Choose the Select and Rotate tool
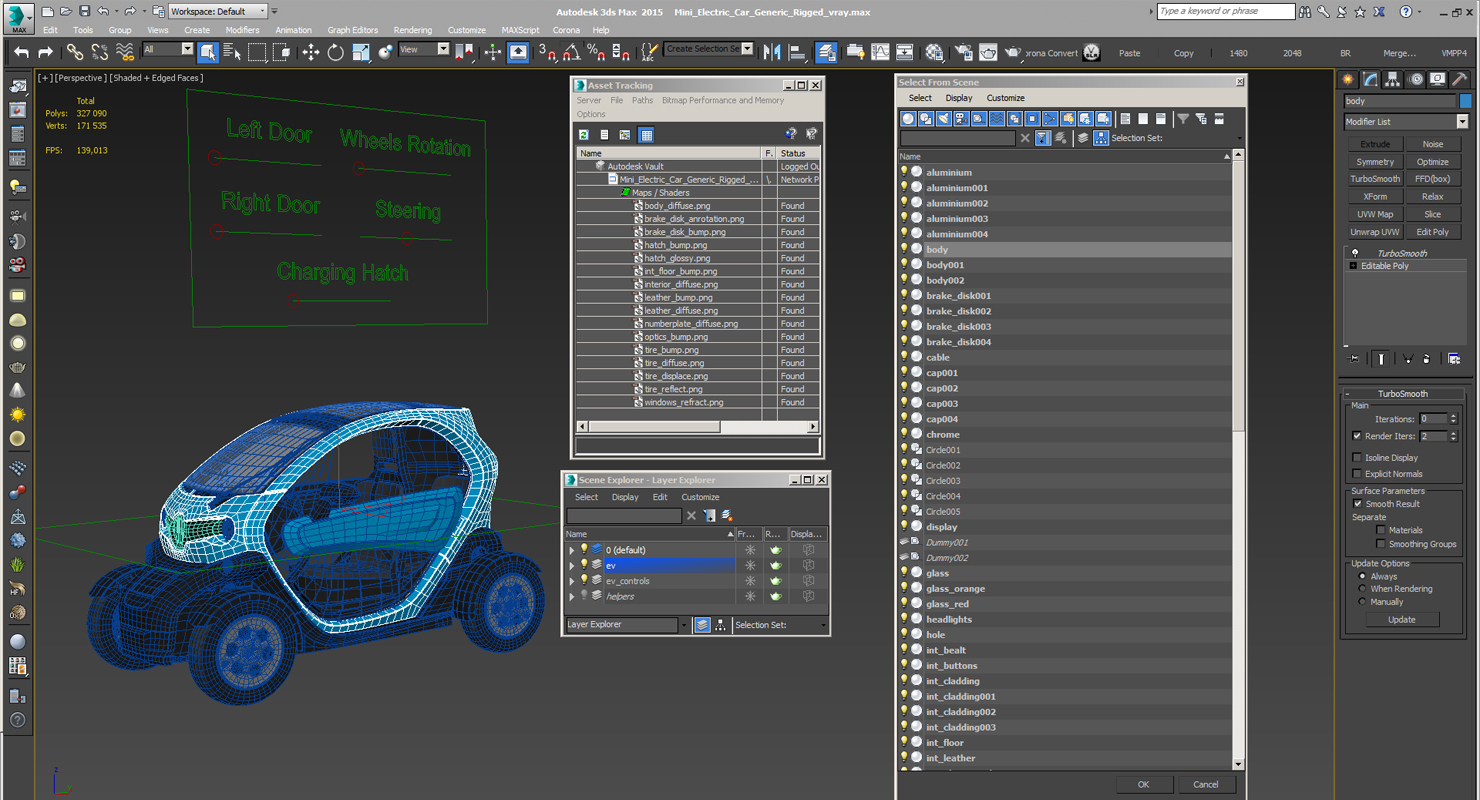 336,52
